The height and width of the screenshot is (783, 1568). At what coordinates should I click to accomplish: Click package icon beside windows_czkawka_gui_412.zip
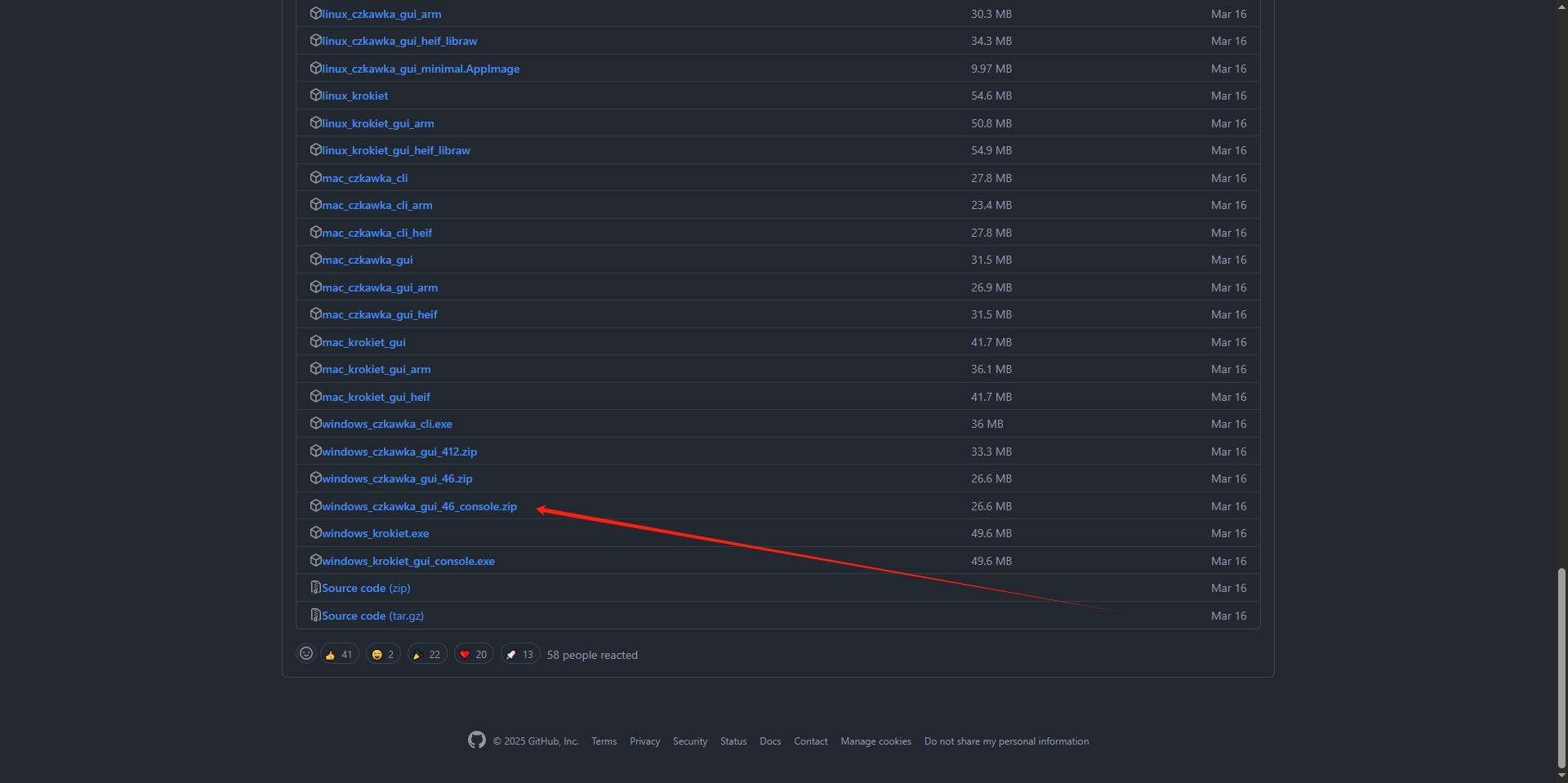click(x=315, y=451)
